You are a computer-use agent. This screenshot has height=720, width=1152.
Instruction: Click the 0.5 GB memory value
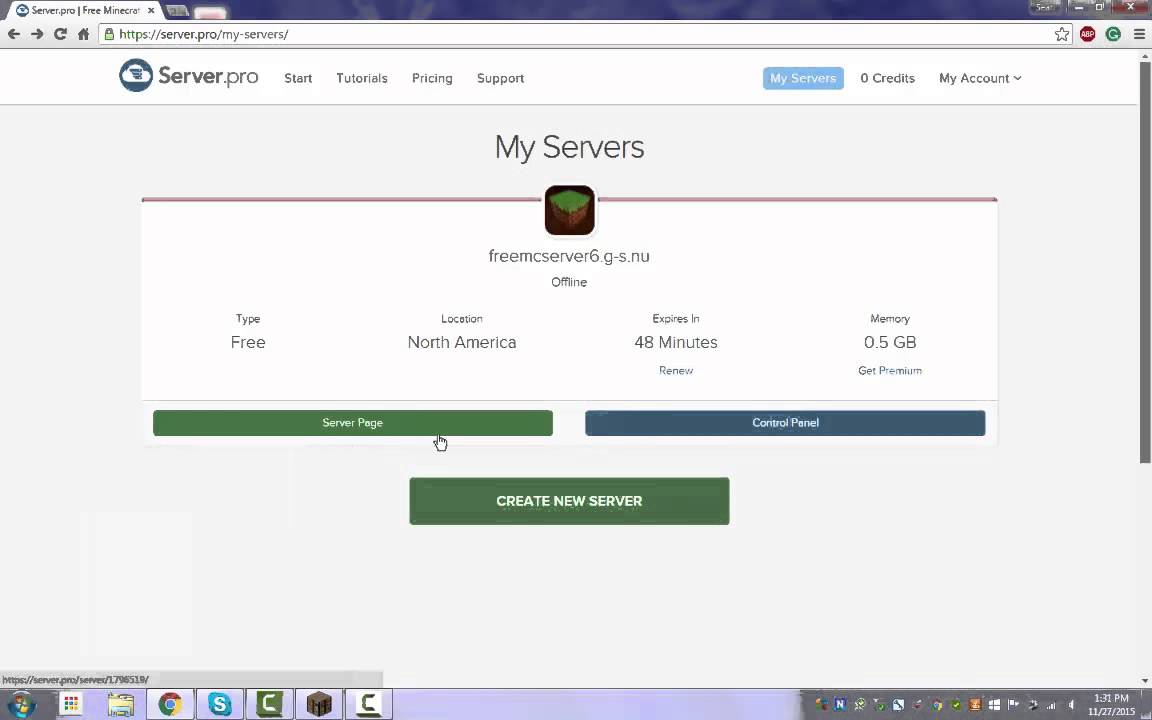[x=890, y=342]
